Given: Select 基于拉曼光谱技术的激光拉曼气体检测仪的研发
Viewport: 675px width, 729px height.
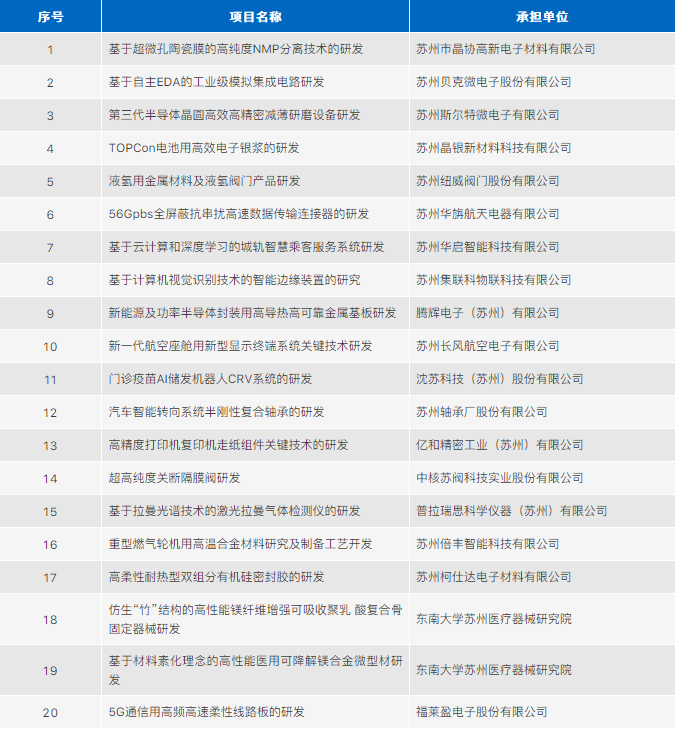Looking at the screenshot, I should 234,511.
